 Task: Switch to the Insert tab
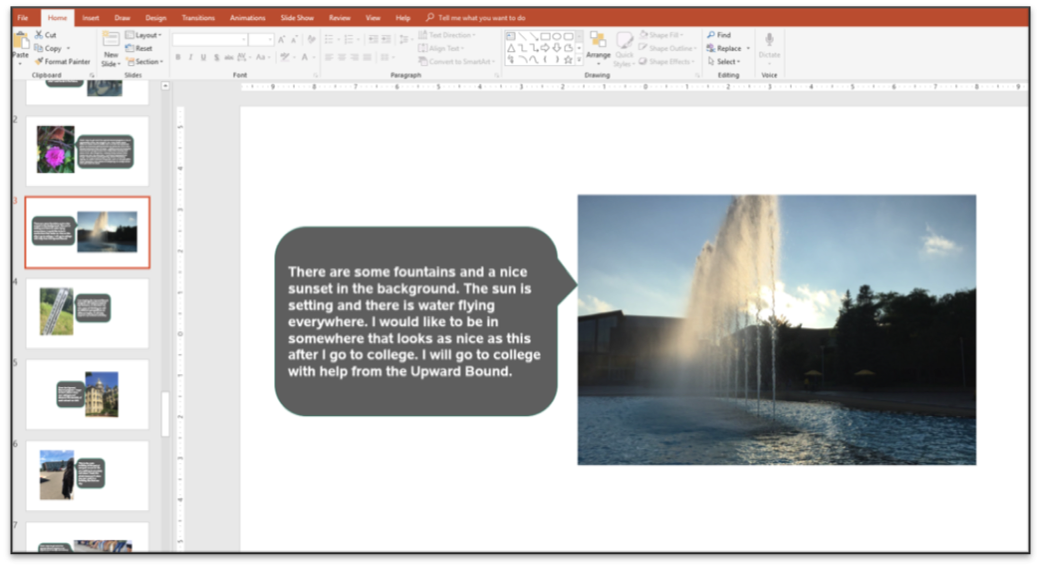click(x=91, y=18)
